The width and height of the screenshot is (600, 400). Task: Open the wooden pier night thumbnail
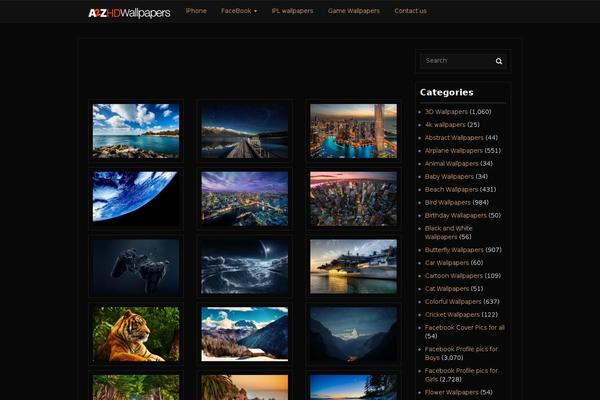click(245, 131)
